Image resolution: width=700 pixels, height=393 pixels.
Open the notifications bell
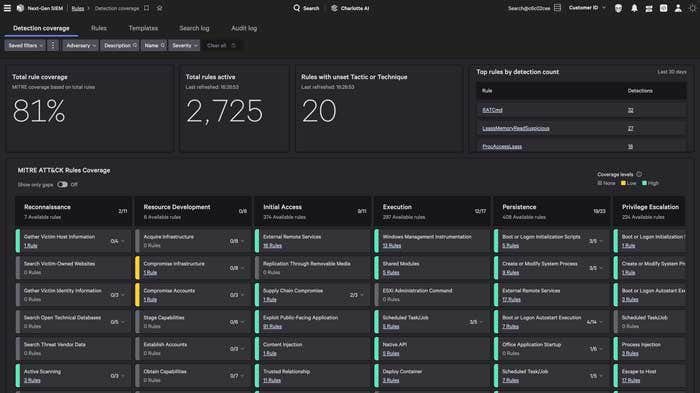(634, 8)
